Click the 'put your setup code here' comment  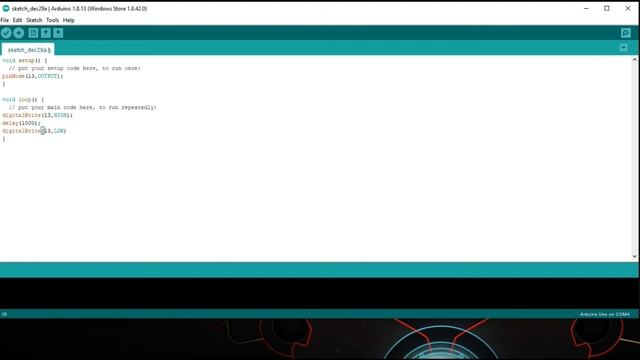pyautogui.click(x=74, y=68)
